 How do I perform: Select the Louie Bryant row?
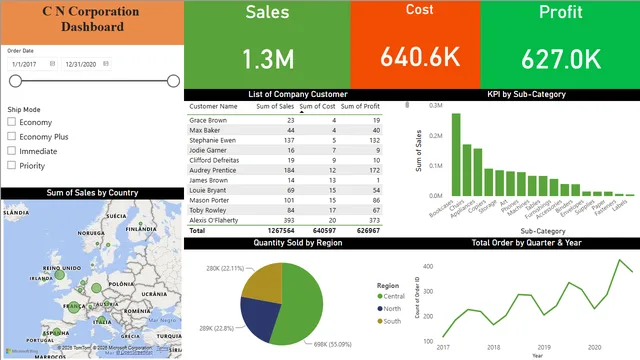tap(284, 190)
